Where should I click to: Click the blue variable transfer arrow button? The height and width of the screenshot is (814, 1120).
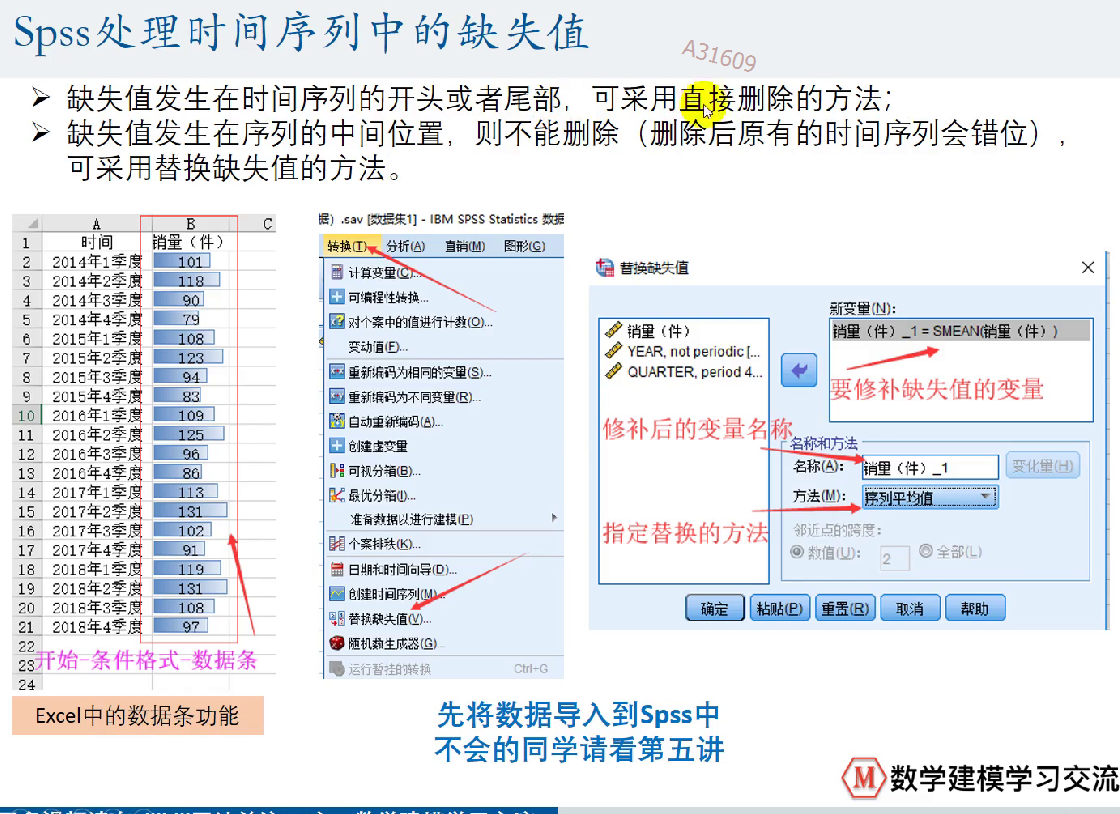[798, 371]
